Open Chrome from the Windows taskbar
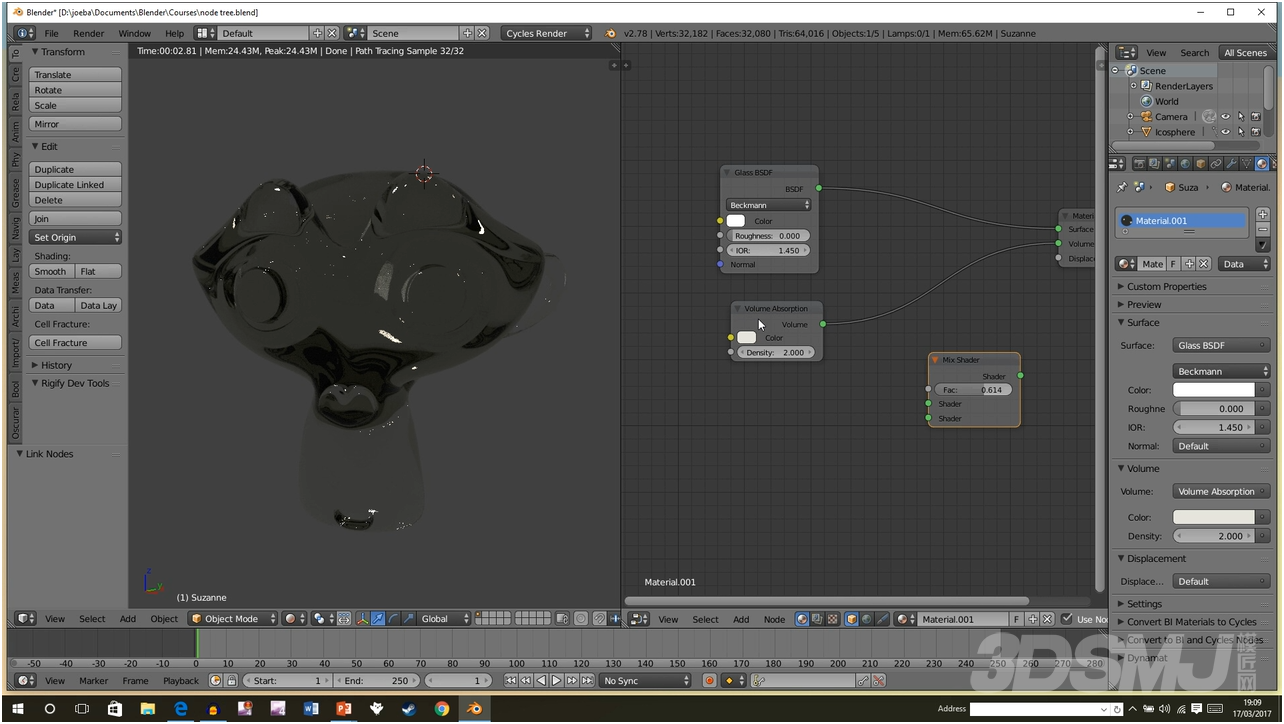Image resolution: width=1284 pixels, height=724 pixels. click(x=441, y=709)
